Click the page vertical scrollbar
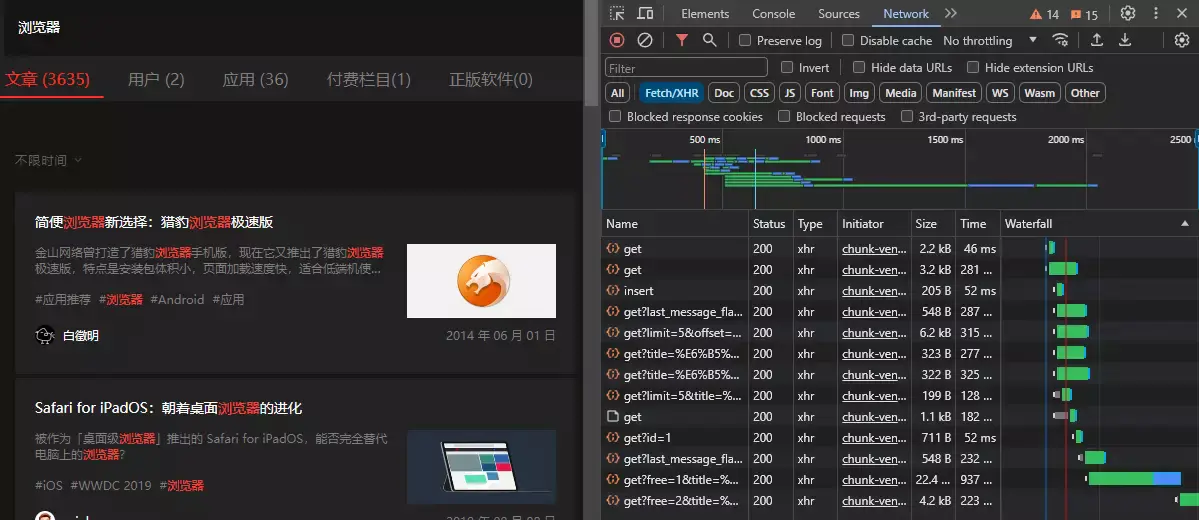The image size is (1199, 520). pyautogui.click(x=590, y=54)
